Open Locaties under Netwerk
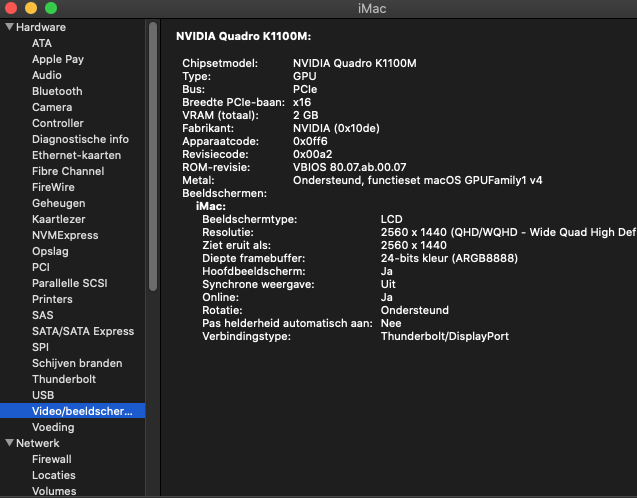The width and height of the screenshot is (637, 498). point(54,475)
